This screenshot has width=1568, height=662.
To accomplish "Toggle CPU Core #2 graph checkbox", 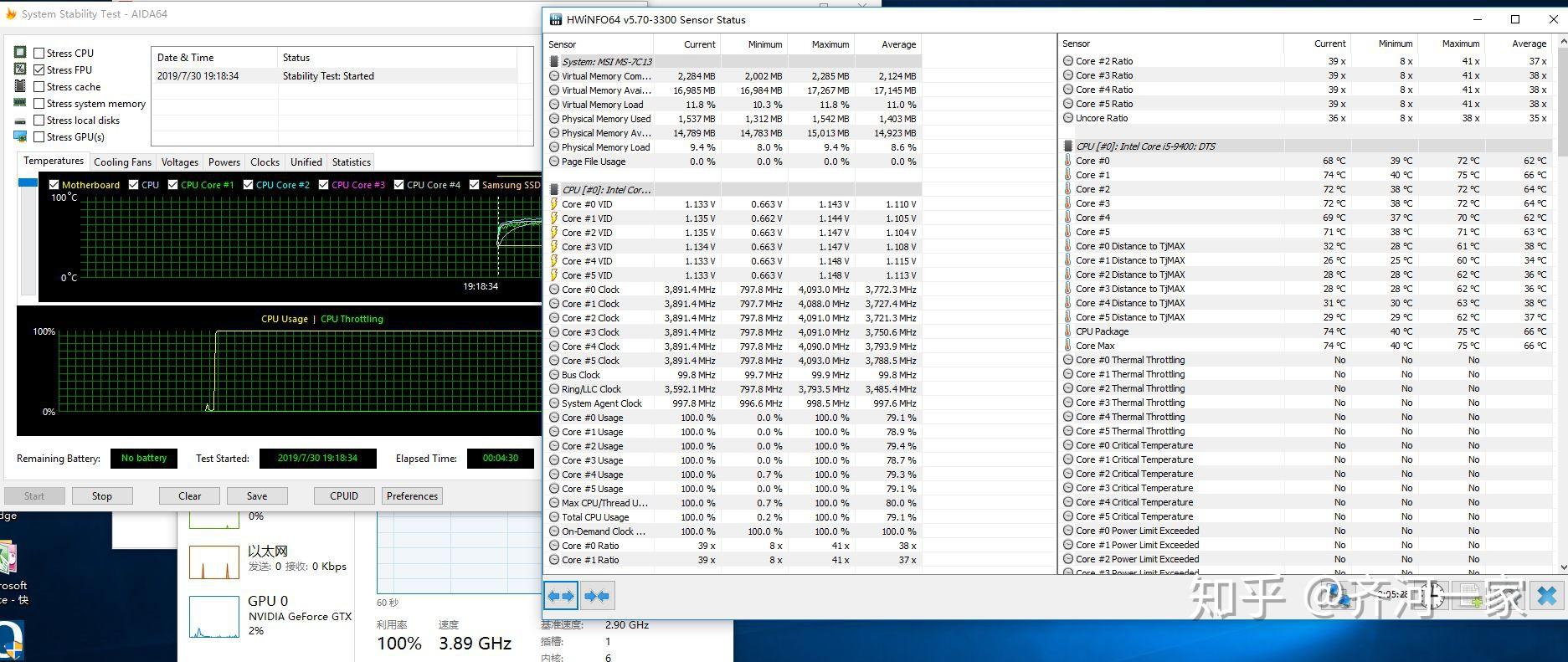I will click(x=248, y=185).
